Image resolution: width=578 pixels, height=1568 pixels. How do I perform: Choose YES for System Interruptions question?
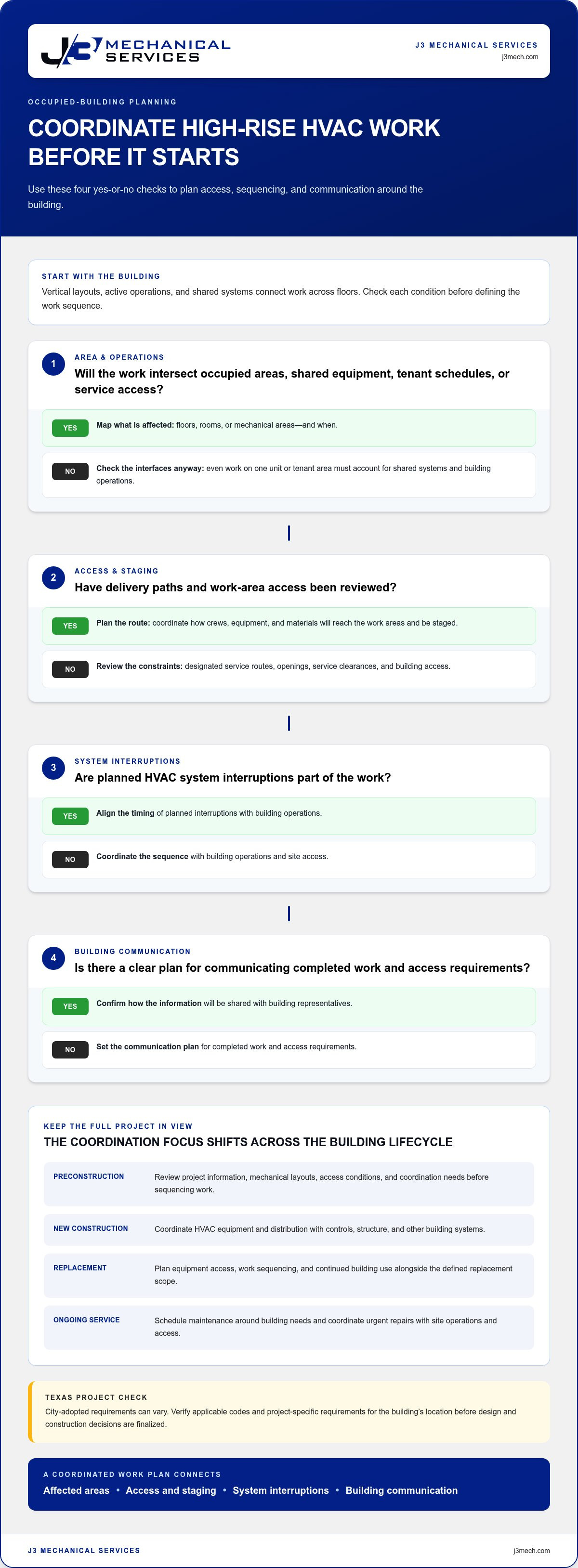pos(70,816)
